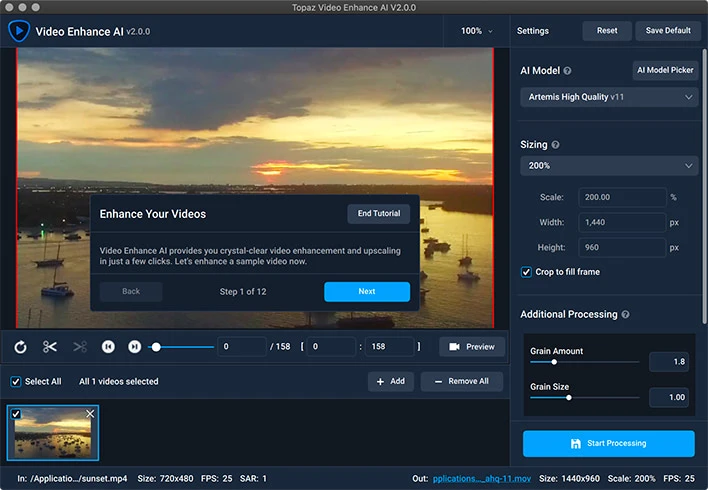Disable Crop to fill frame

click(527, 272)
